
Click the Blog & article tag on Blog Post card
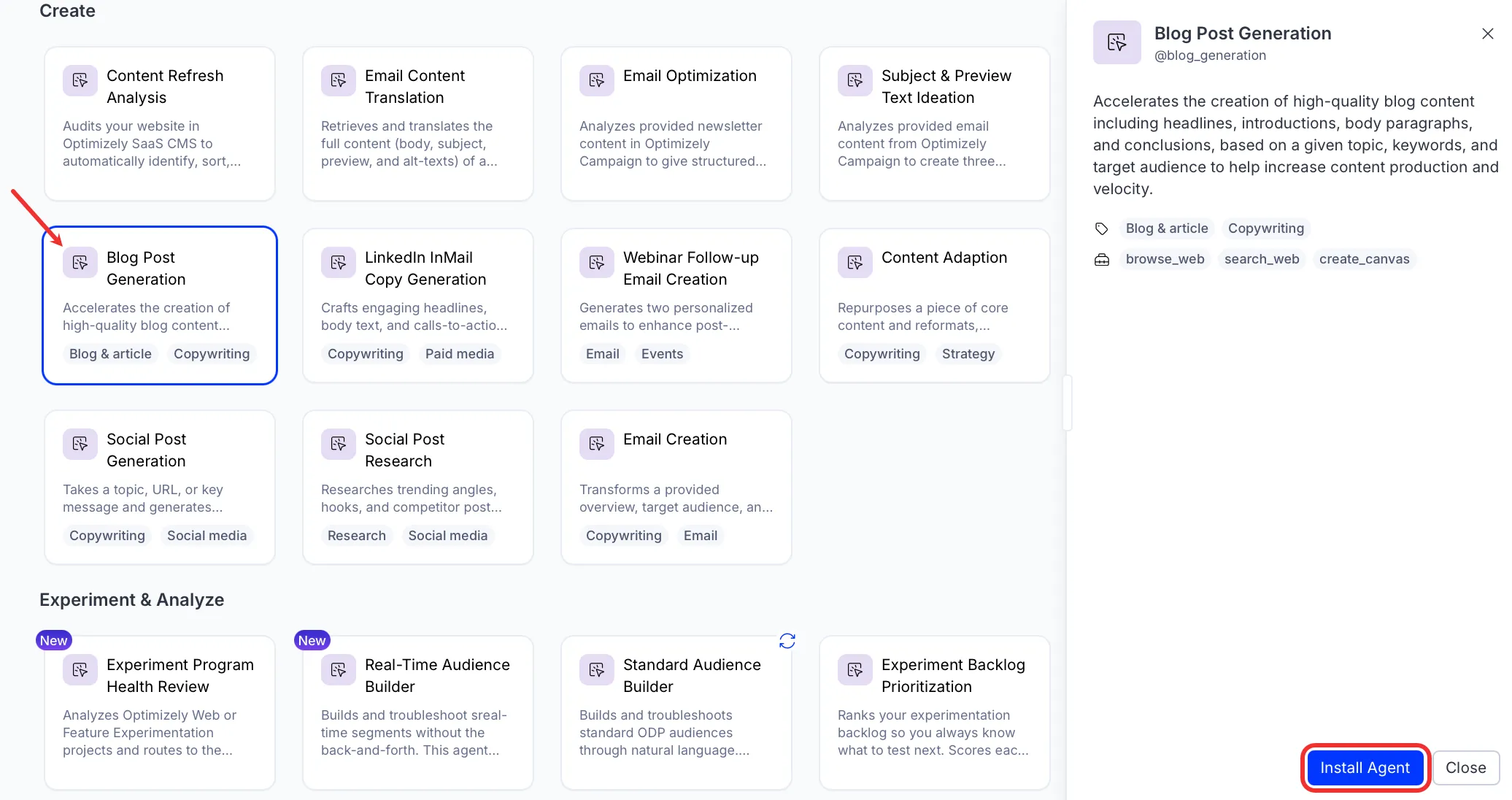[110, 354]
